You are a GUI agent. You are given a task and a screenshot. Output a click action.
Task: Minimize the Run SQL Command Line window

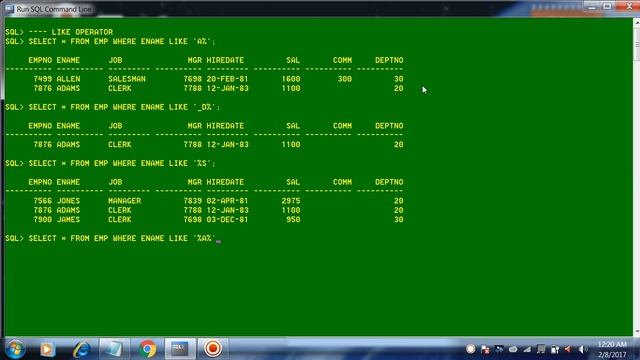[592, 7]
